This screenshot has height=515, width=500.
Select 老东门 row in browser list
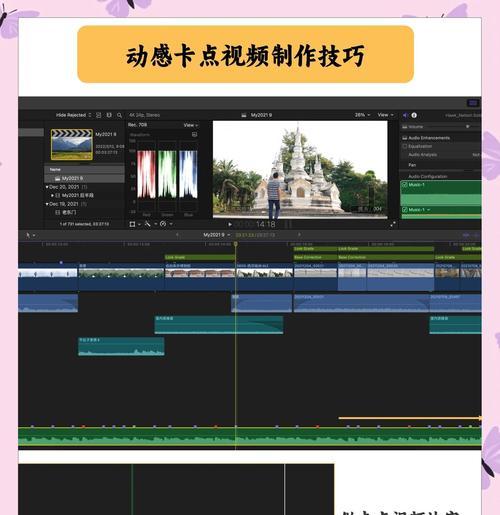tap(84, 212)
